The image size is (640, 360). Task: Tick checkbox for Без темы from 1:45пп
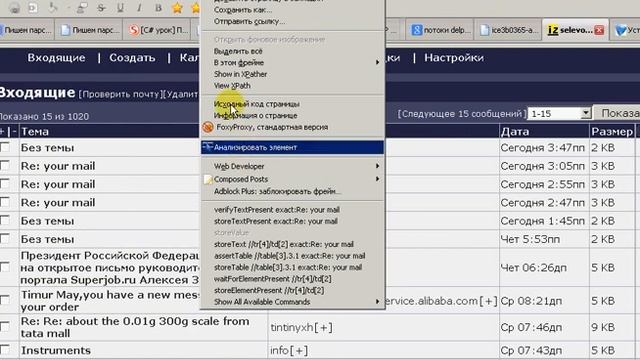(5, 220)
